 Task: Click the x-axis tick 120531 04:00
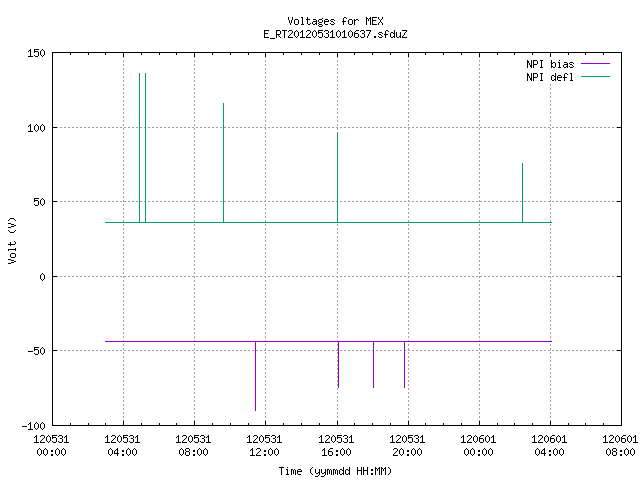point(122,446)
